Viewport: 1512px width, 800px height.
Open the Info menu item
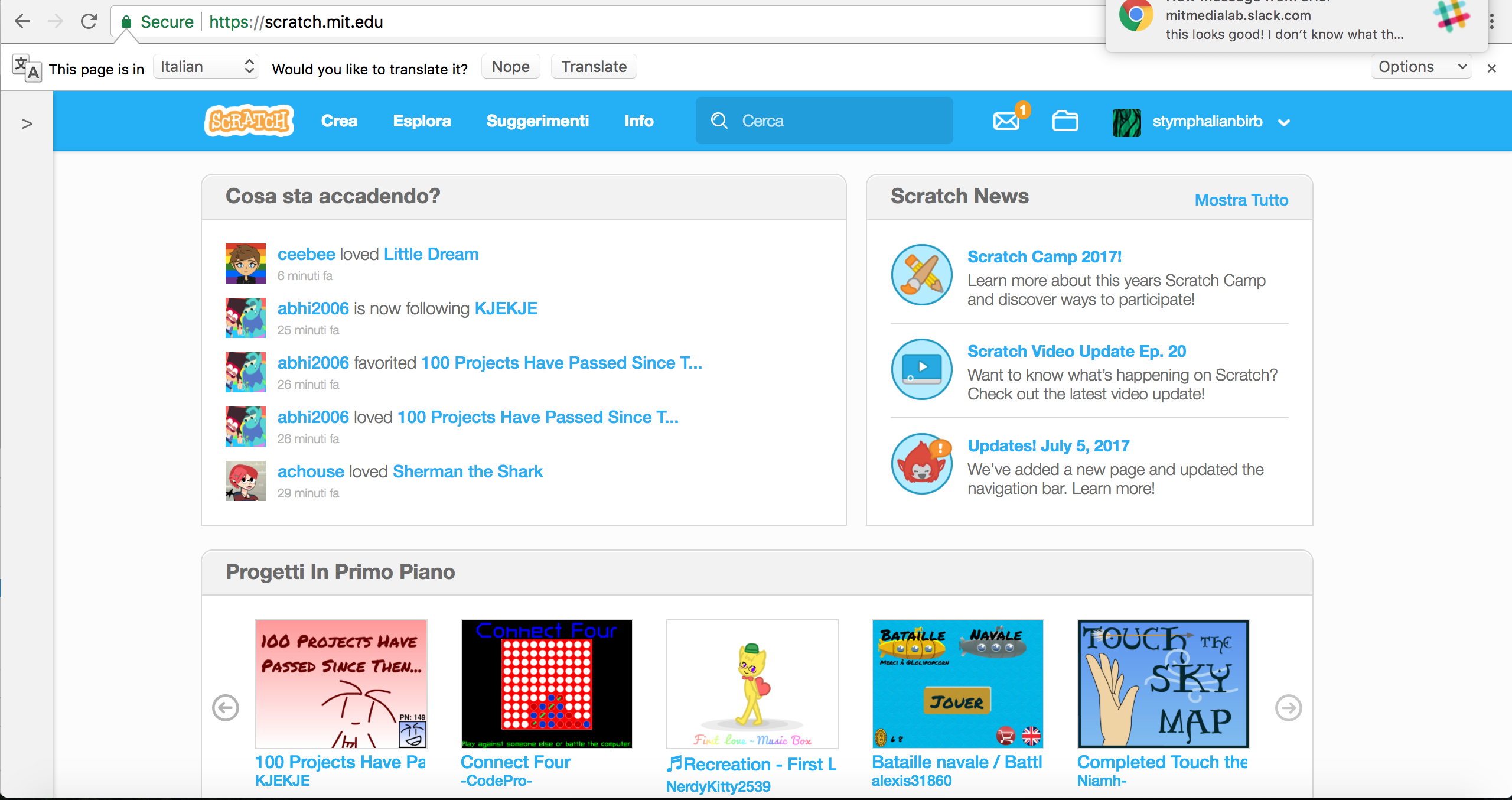639,121
